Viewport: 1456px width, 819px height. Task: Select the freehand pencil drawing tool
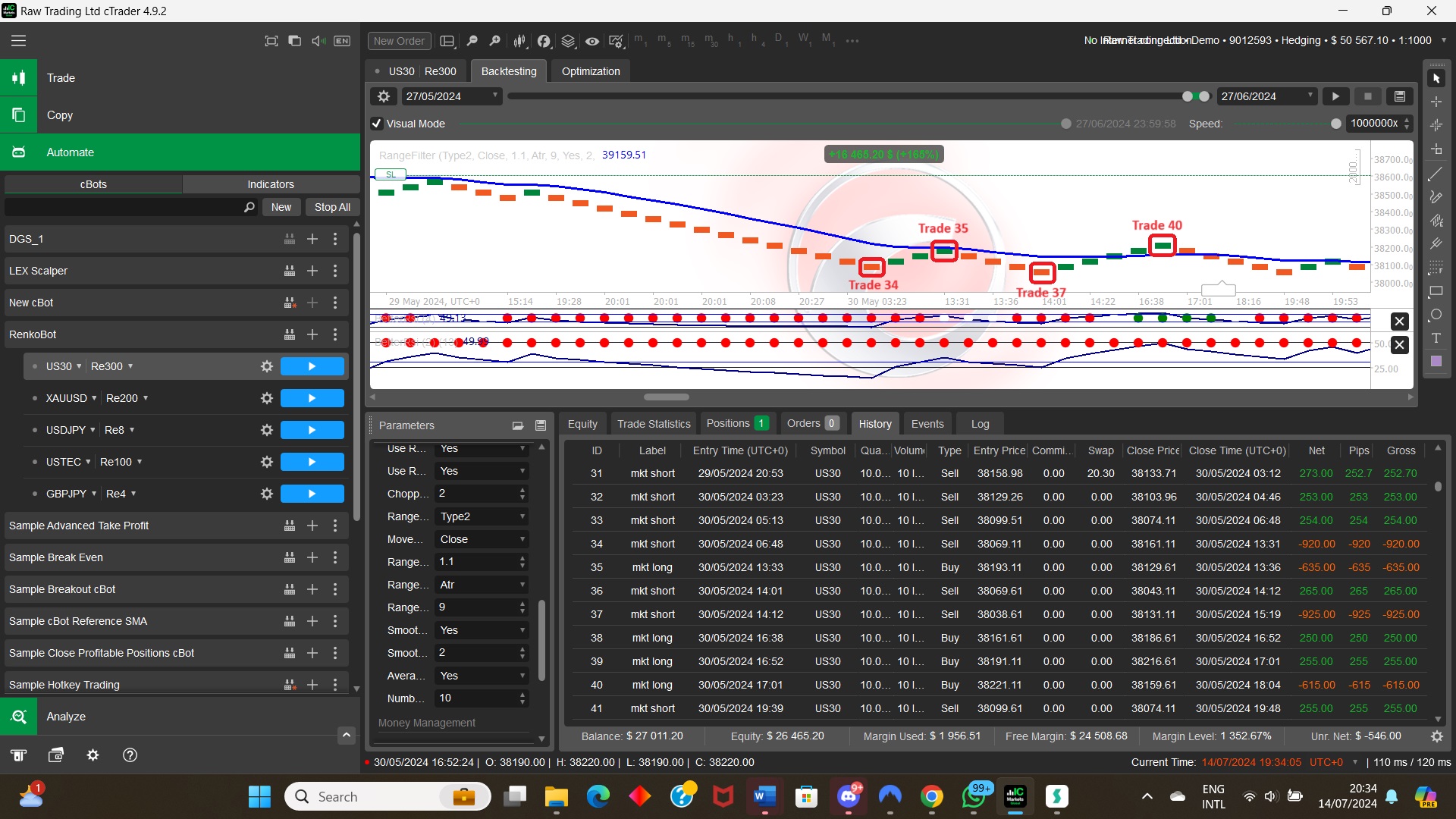[1436, 197]
